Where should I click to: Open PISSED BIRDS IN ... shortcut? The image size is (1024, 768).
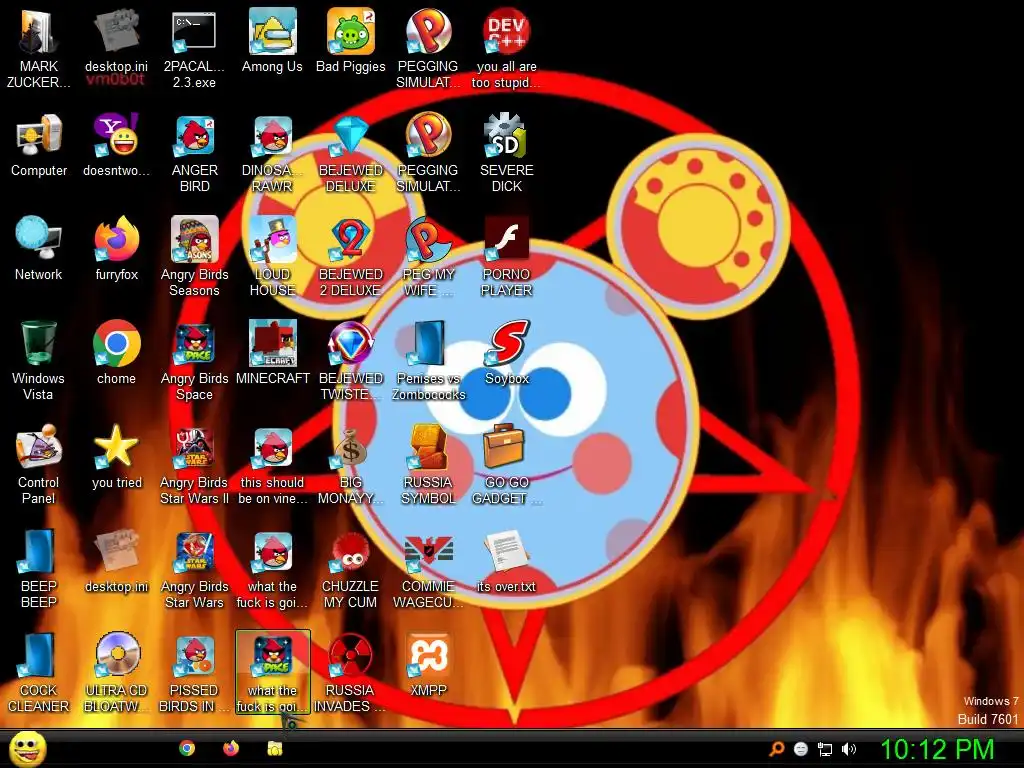coord(195,673)
